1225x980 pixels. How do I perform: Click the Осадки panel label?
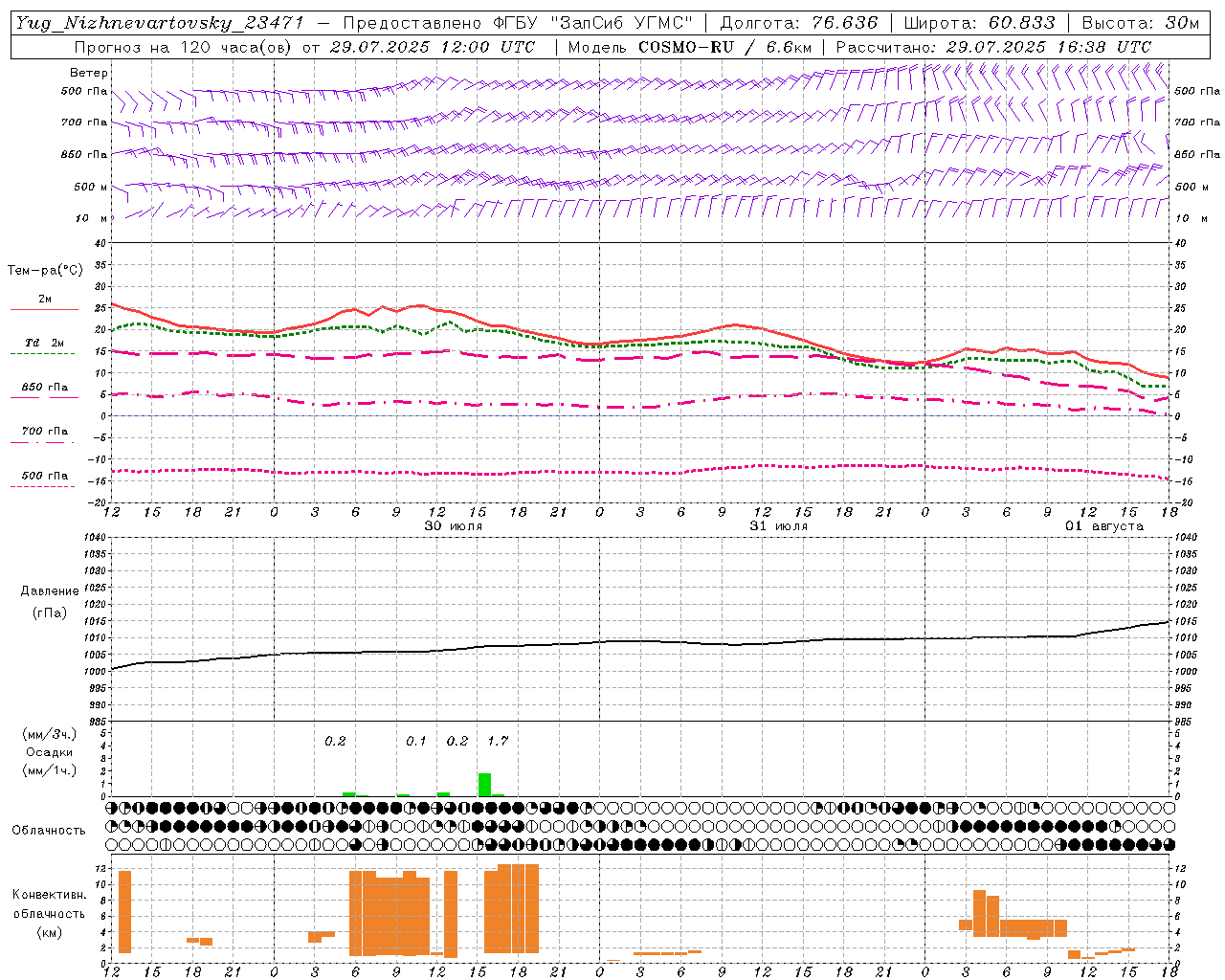point(50,752)
